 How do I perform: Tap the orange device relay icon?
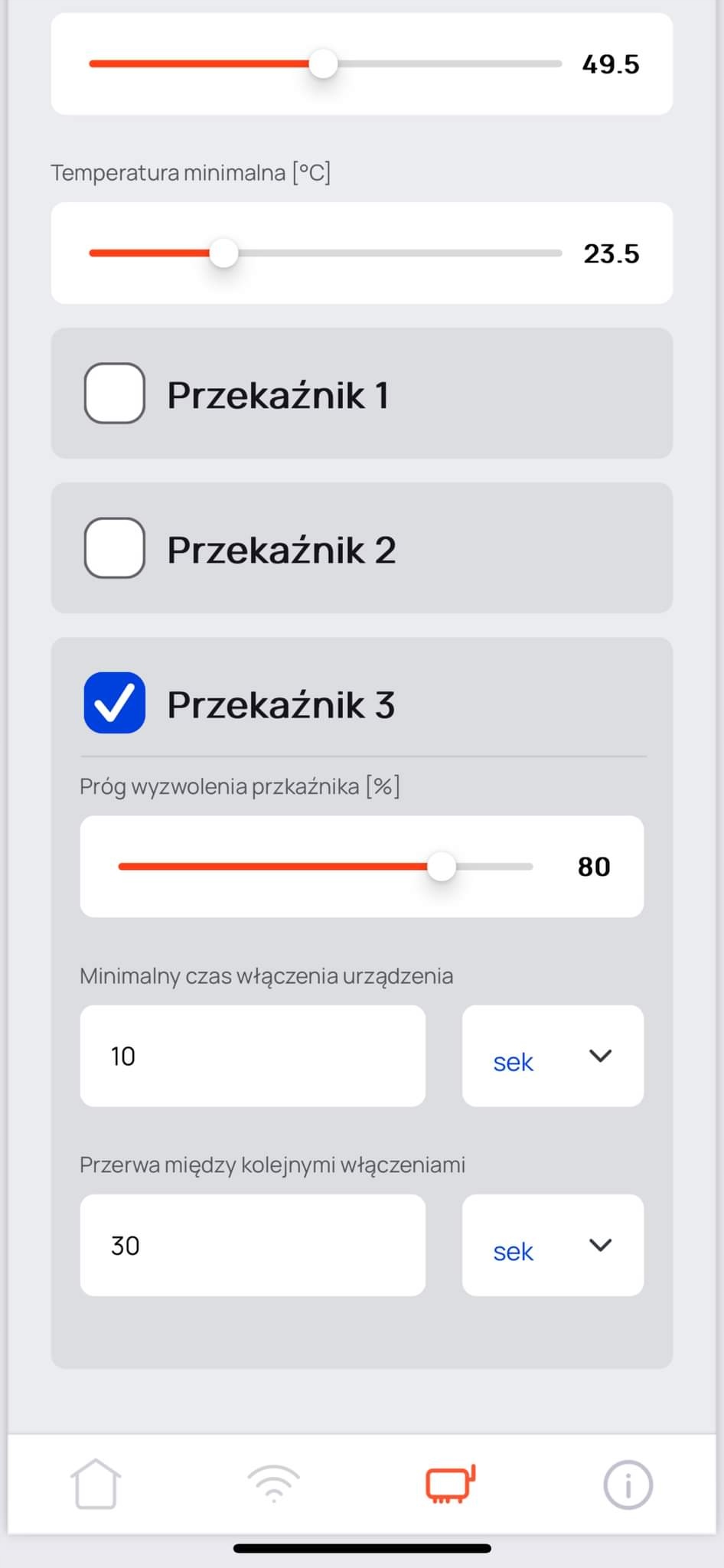click(450, 1484)
